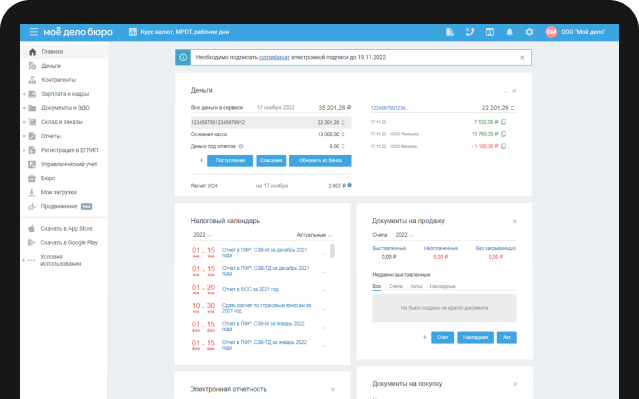Open settings gear in header
The image size is (639, 399).
pyautogui.click(x=529, y=32)
